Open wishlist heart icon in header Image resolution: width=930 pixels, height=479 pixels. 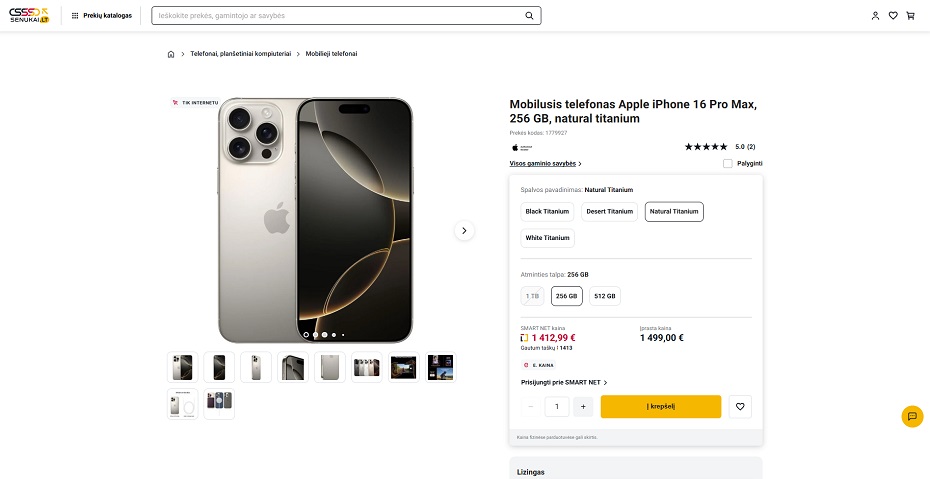[x=893, y=16]
